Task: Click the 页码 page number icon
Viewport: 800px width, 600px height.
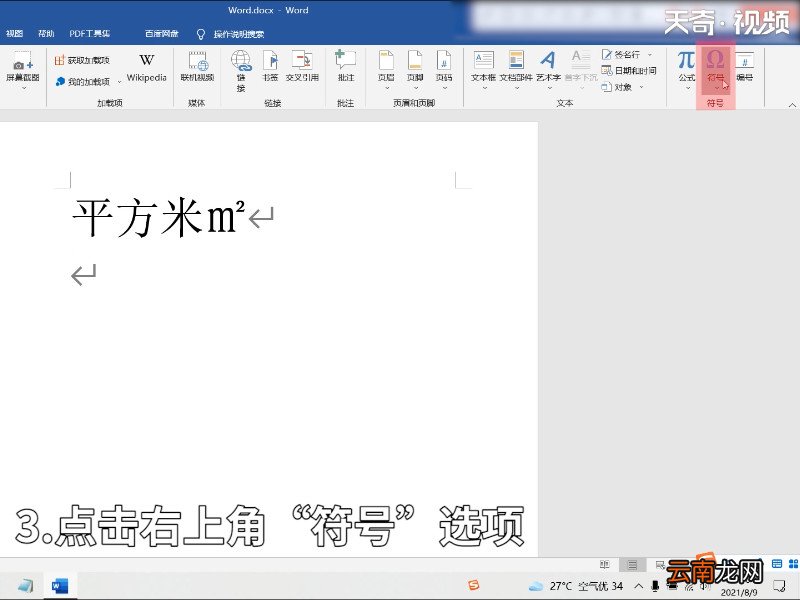Action: pyautogui.click(x=444, y=60)
